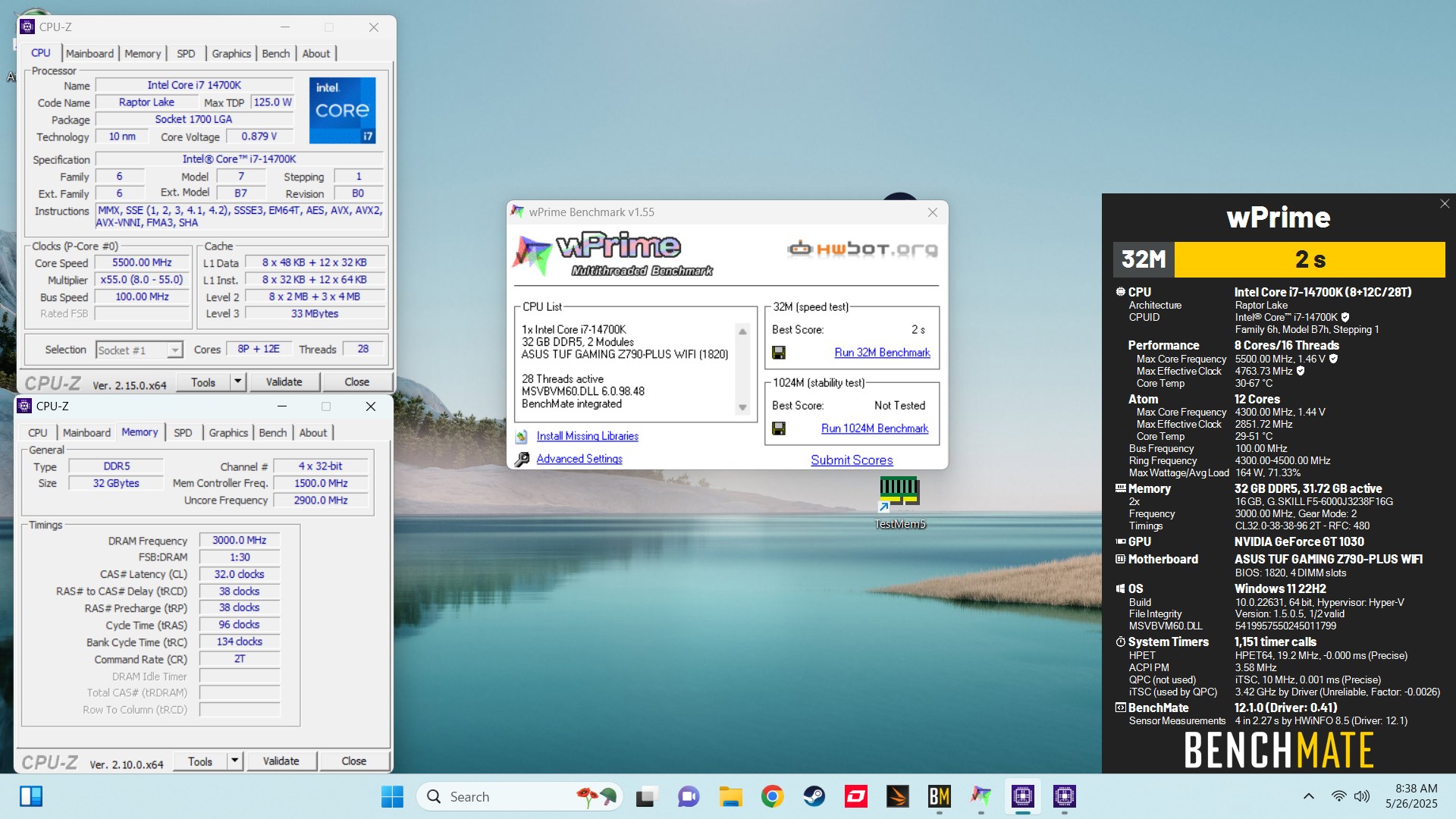The height and width of the screenshot is (819, 1456).
Task: Click the 32M 2 s score banner in BenchMate
Action: tap(1279, 259)
